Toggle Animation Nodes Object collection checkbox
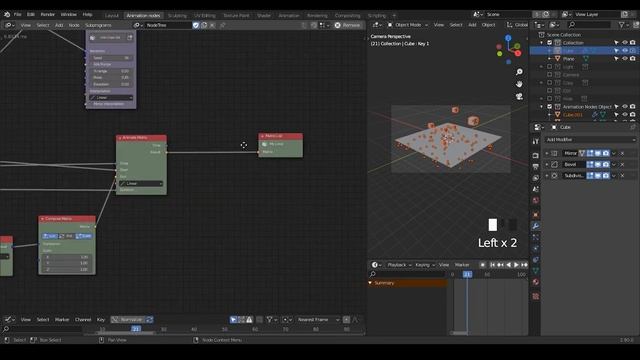 549,107
